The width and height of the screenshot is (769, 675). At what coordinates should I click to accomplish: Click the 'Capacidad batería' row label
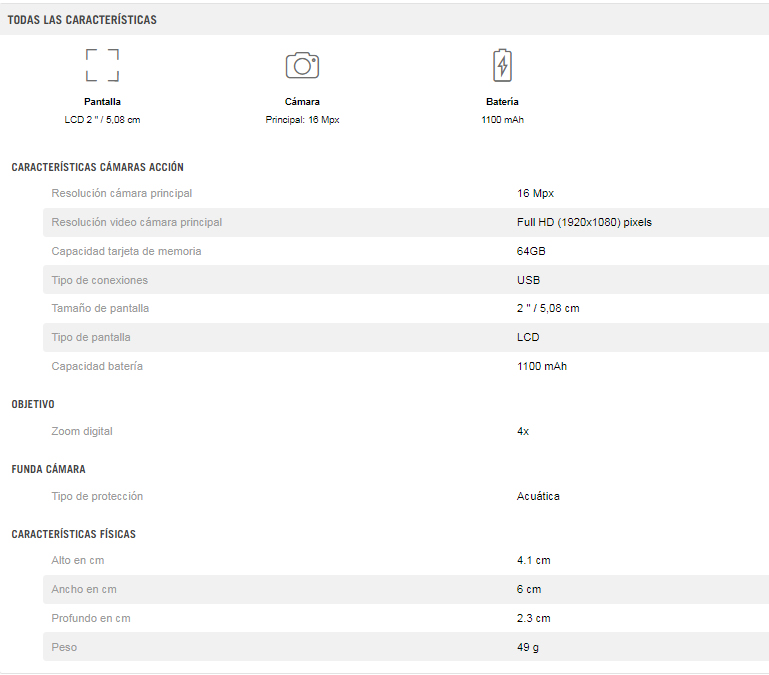(x=97, y=366)
